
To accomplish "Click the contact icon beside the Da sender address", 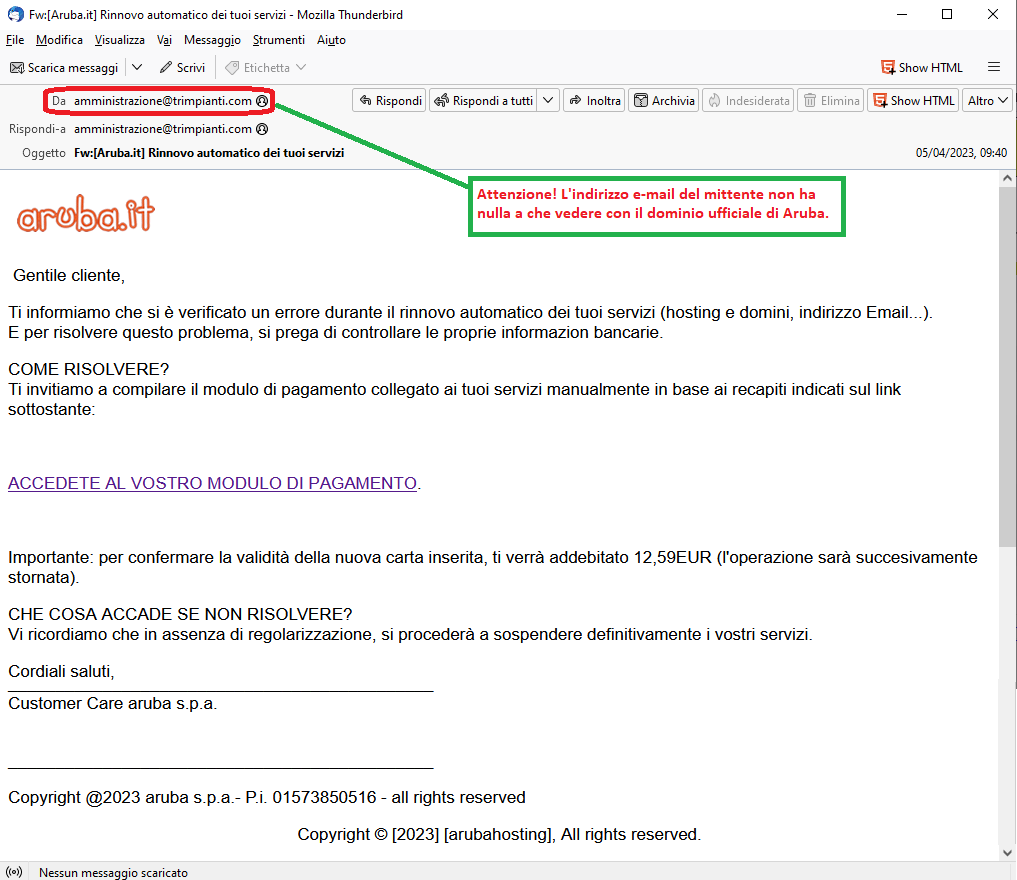I will coord(262,101).
